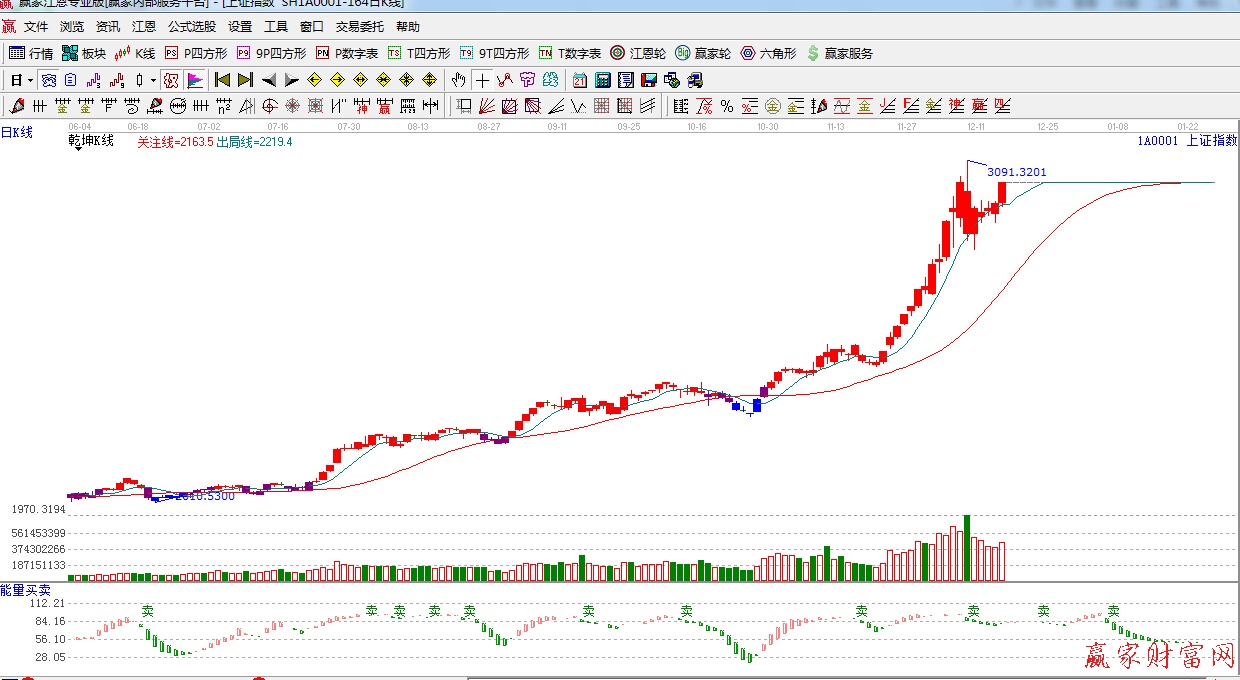Toggle the T数字表 view
The height and width of the screenshot is (680, 1240).
(x=570, y=53)
